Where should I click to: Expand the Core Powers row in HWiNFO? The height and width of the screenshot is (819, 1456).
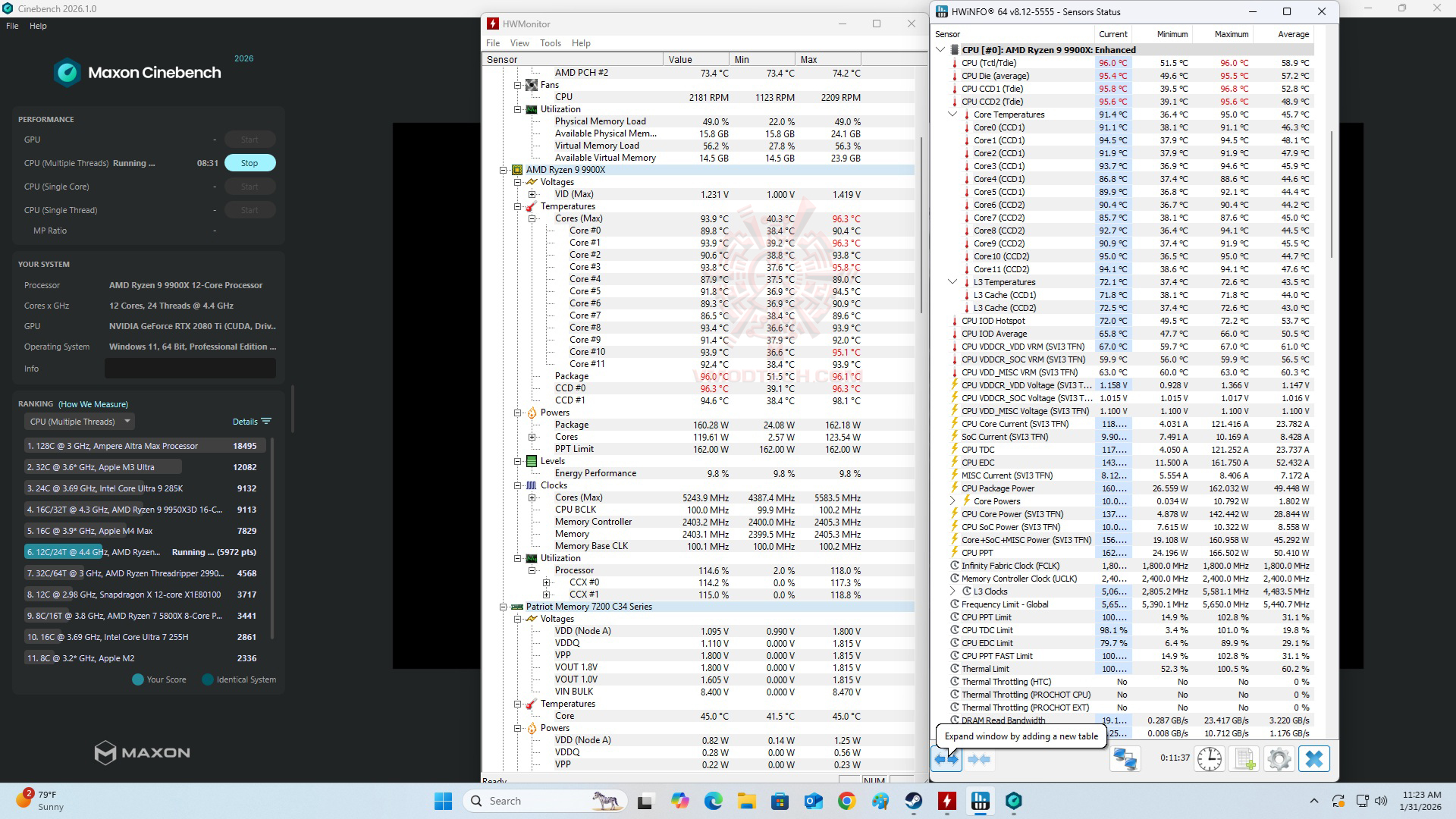tap(952, 501)
